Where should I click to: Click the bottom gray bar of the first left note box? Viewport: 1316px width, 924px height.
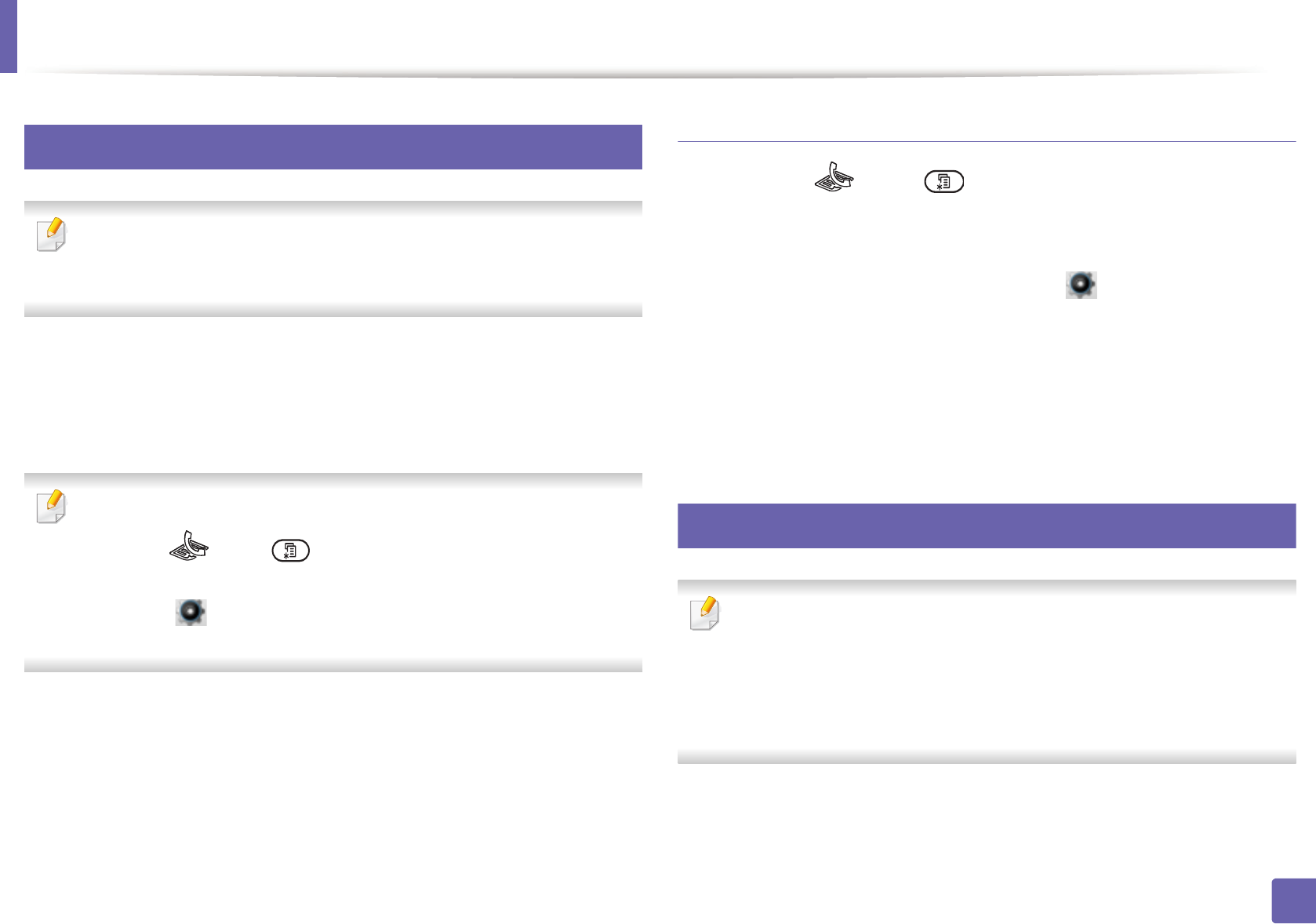click(x=333, y=311)
